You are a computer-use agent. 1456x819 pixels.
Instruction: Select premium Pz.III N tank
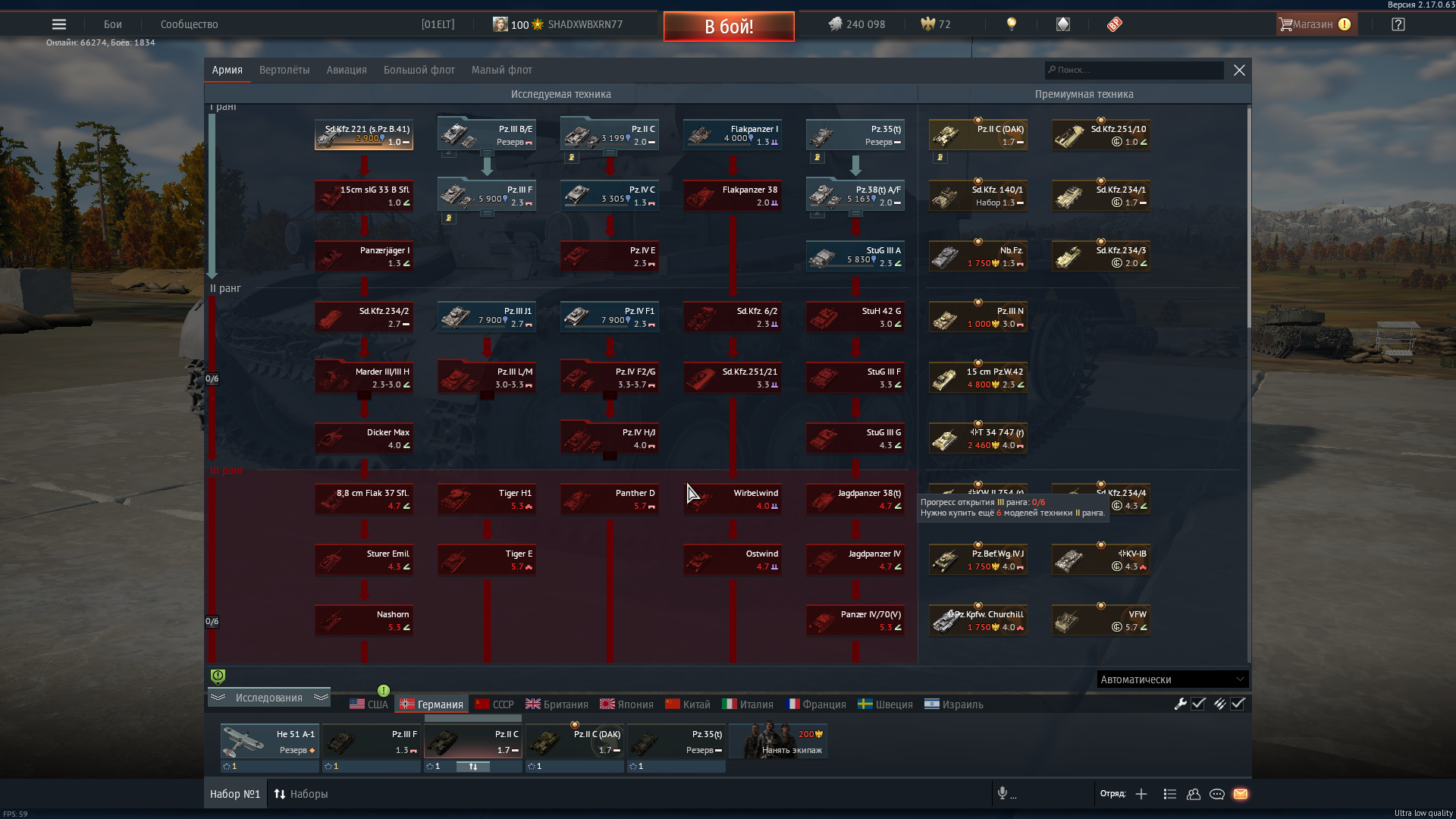coord(978,317)
